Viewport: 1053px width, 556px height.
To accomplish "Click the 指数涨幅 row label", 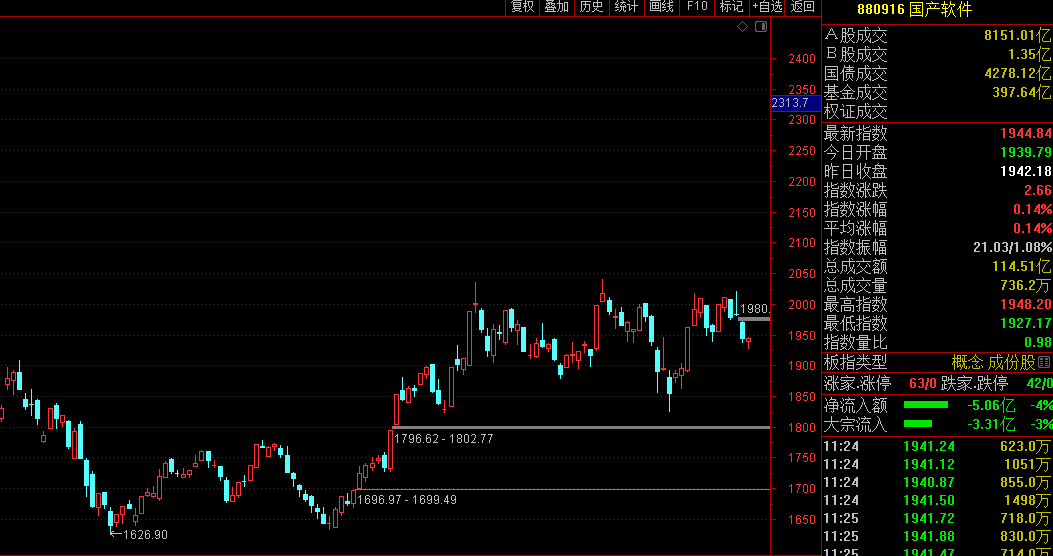I will click(856, 209).
